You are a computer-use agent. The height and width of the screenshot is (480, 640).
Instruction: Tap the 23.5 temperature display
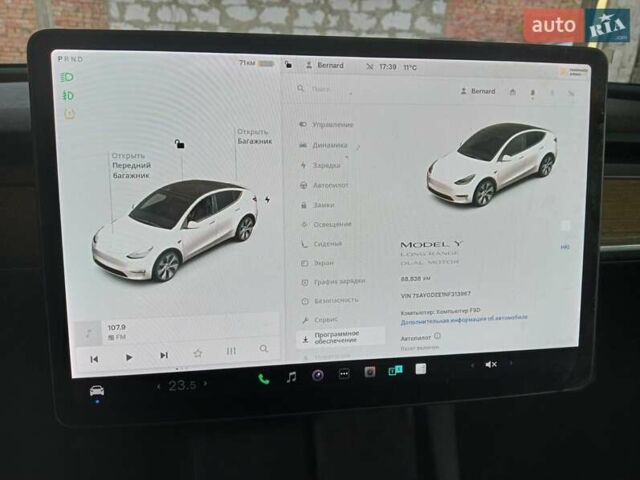pyautogui.click(x=182, y=385)
